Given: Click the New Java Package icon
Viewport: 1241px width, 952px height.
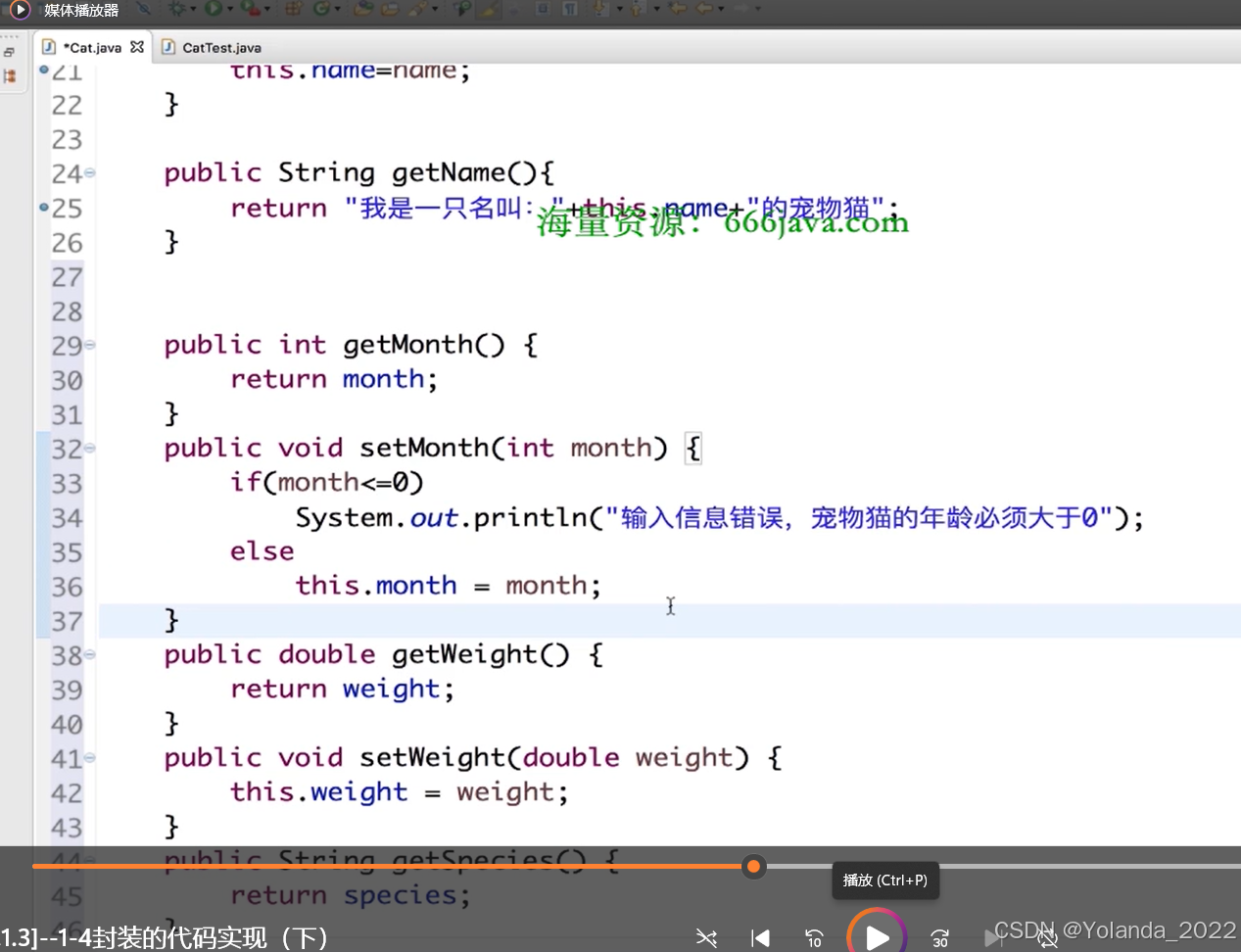Looking at the screenshot, I should (x=293, y=9).
